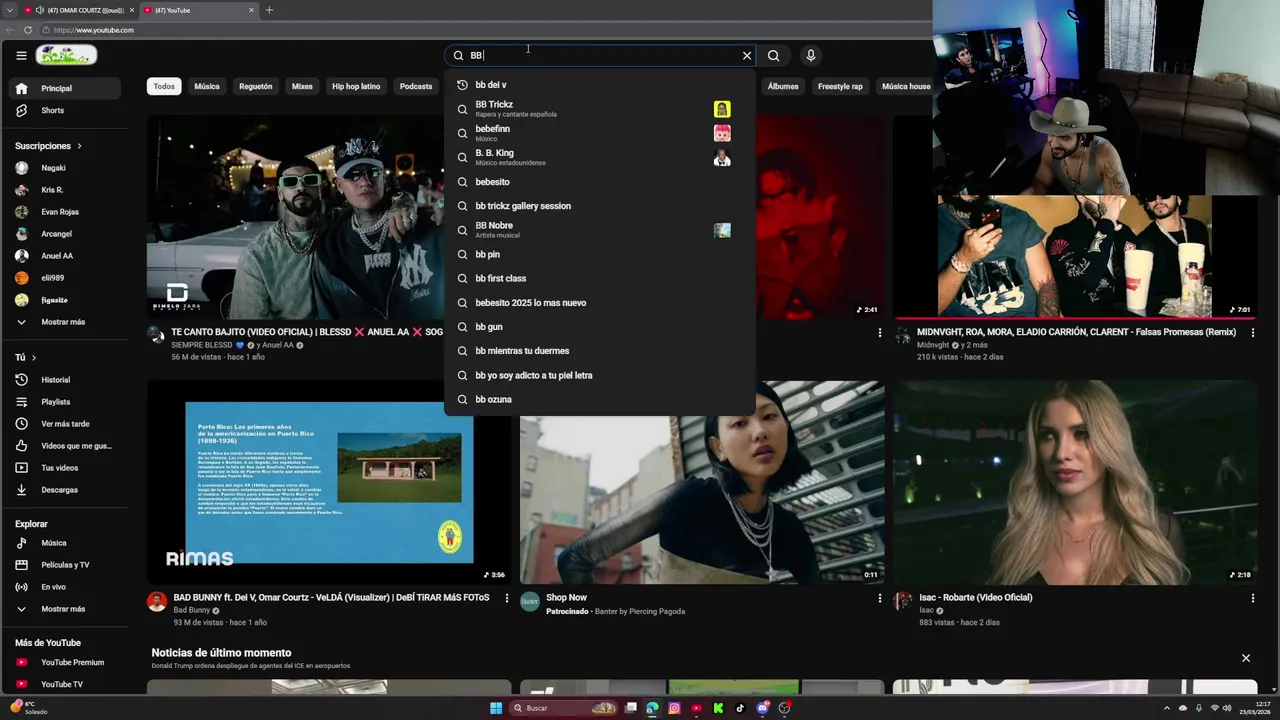Select suggestion "B. B. King"
This screenshot has height=720, width=1280.
(599, 157)
